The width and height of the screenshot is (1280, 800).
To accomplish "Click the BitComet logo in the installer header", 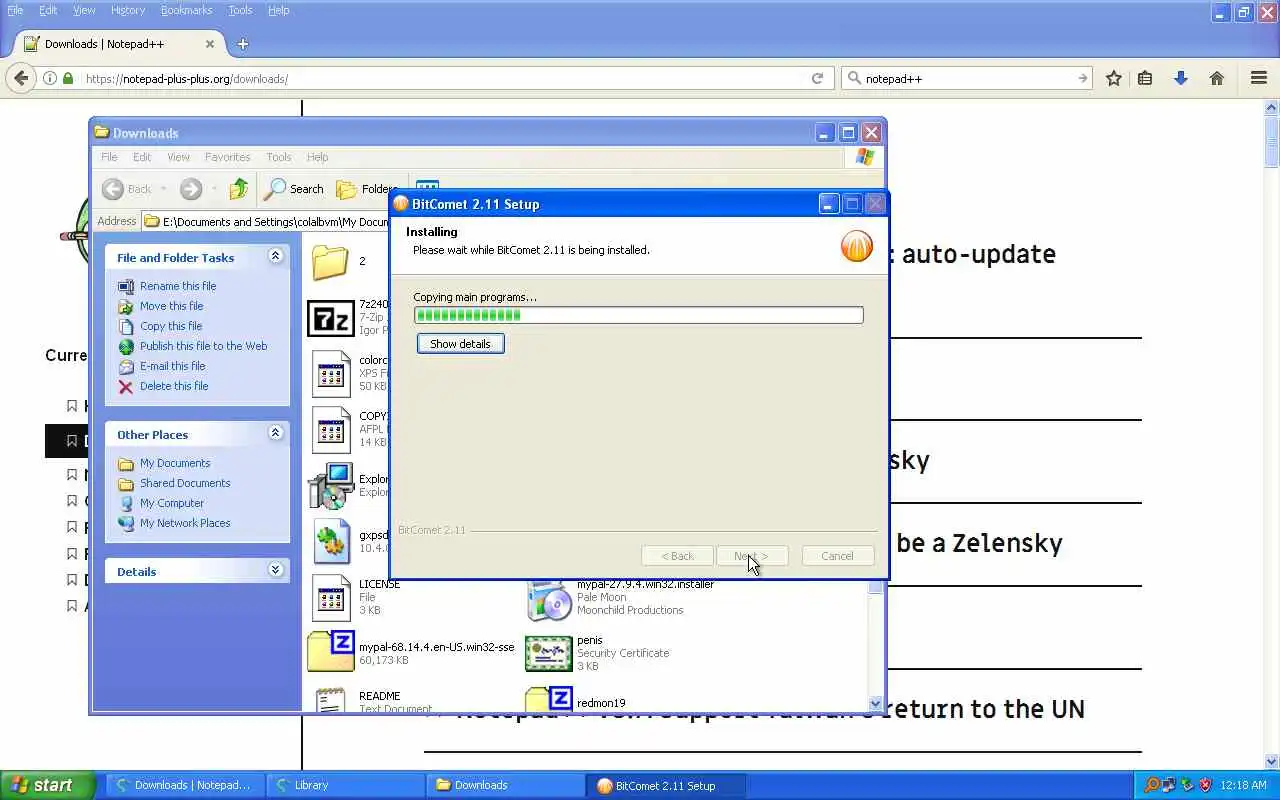I will tap(856, 246).
